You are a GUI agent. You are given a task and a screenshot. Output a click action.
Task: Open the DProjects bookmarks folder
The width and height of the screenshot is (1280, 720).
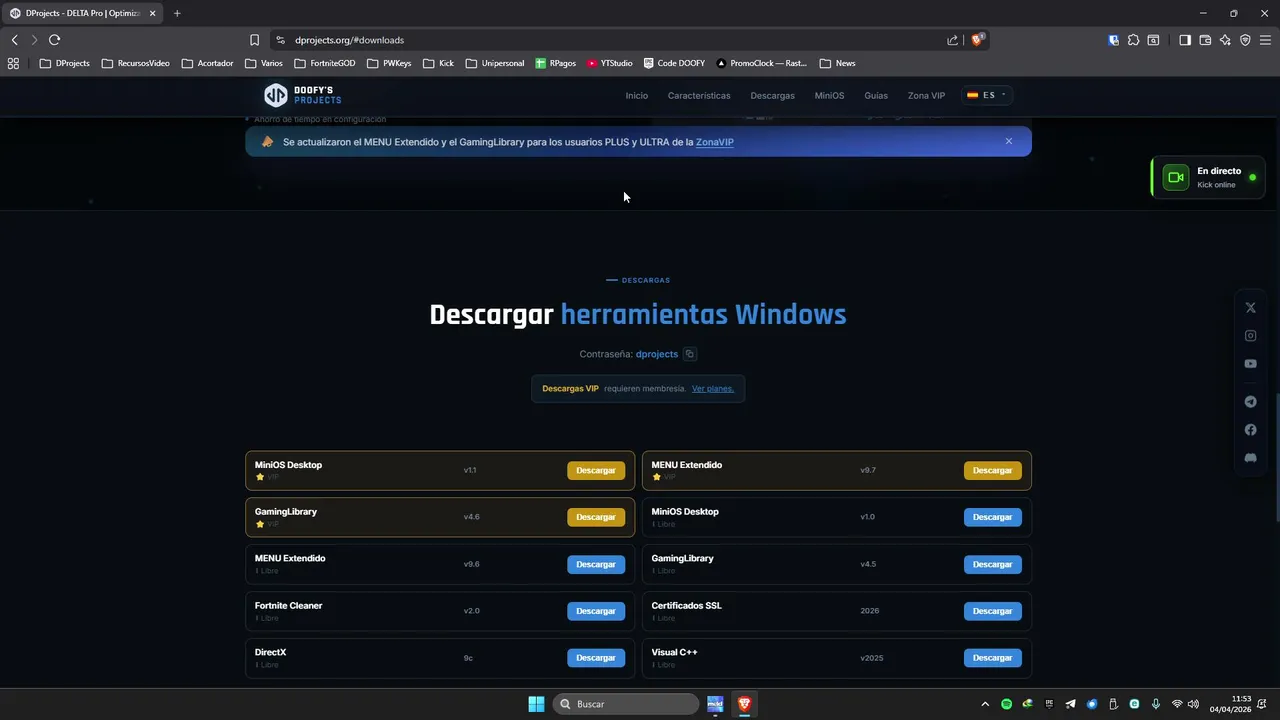[65, 63]
